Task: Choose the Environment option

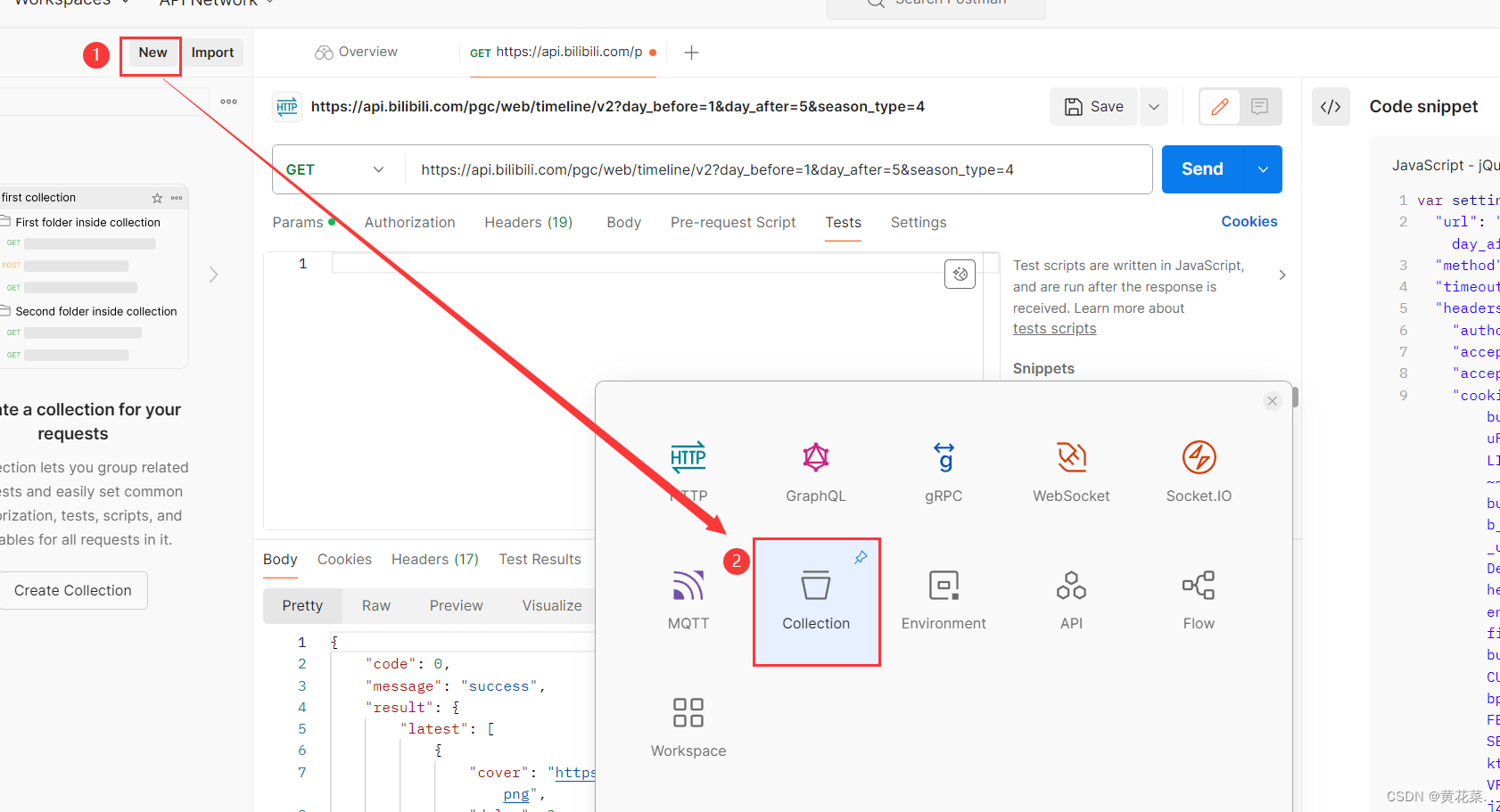Action: pyautogui.click(x=944, y=600)
